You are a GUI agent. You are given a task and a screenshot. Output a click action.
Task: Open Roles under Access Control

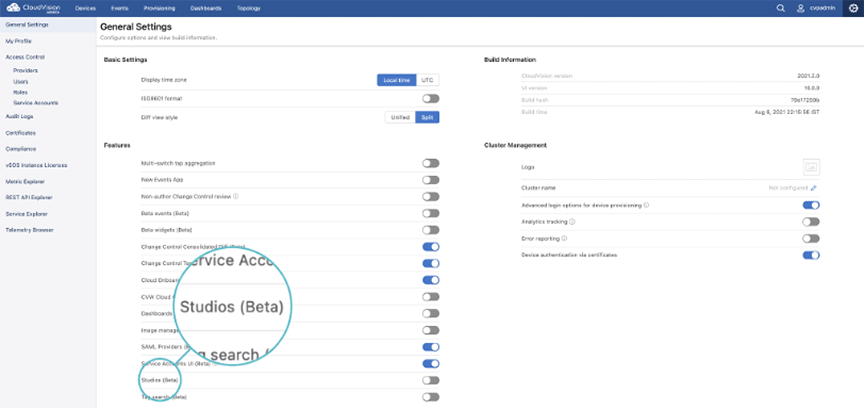tap(20, 92)
